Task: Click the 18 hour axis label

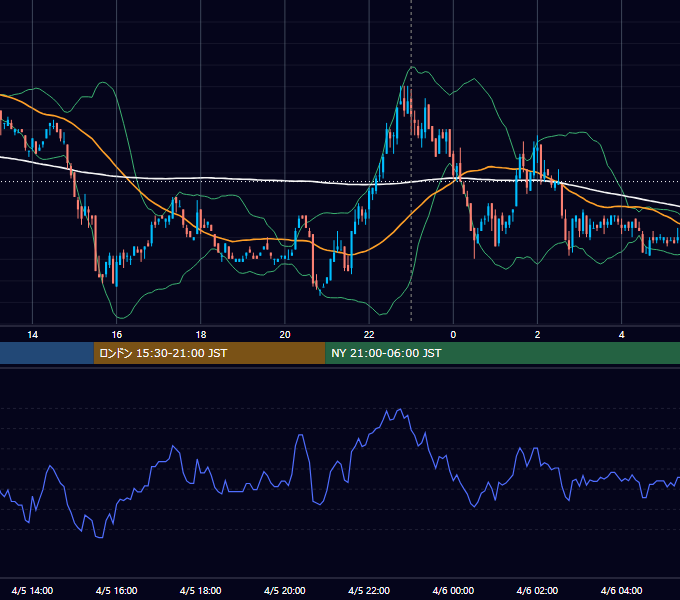Action: [201, 335]
